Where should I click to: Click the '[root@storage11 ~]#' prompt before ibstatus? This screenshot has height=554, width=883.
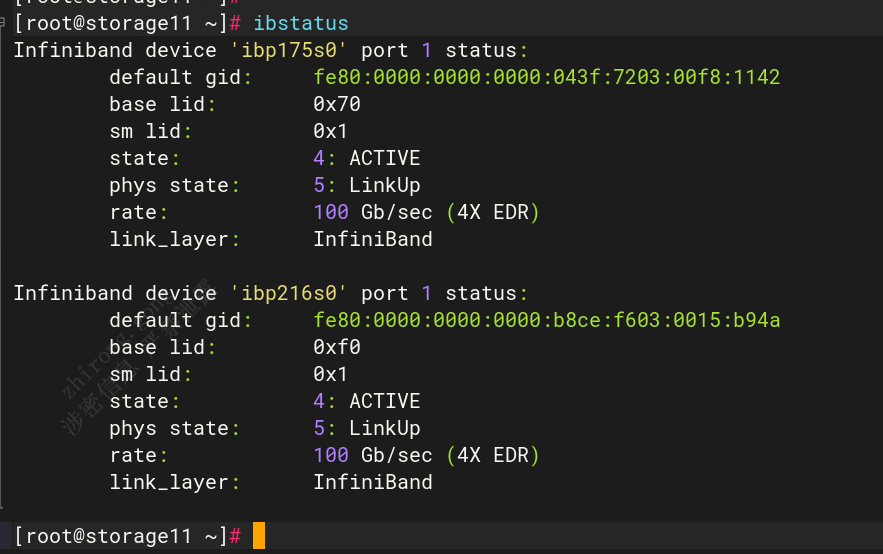(x=127, y=23)
